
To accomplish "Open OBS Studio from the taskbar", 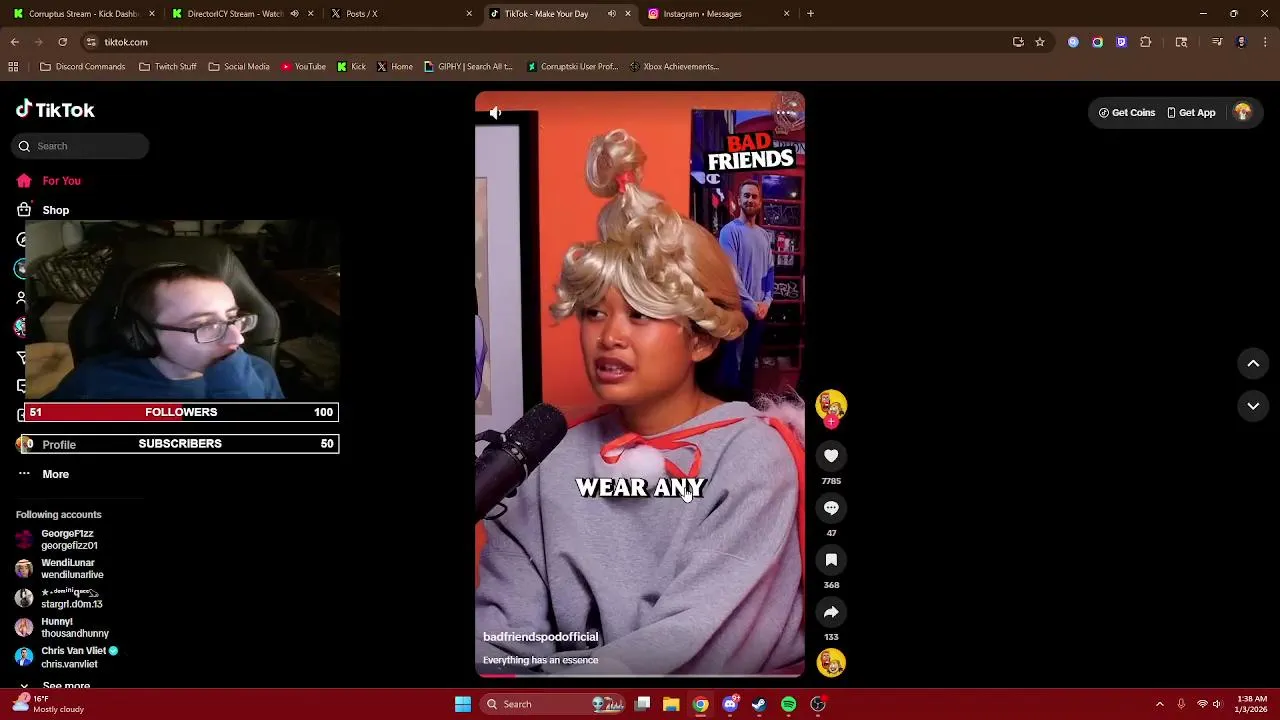I will pyautogui.click(x=818, y=704).
